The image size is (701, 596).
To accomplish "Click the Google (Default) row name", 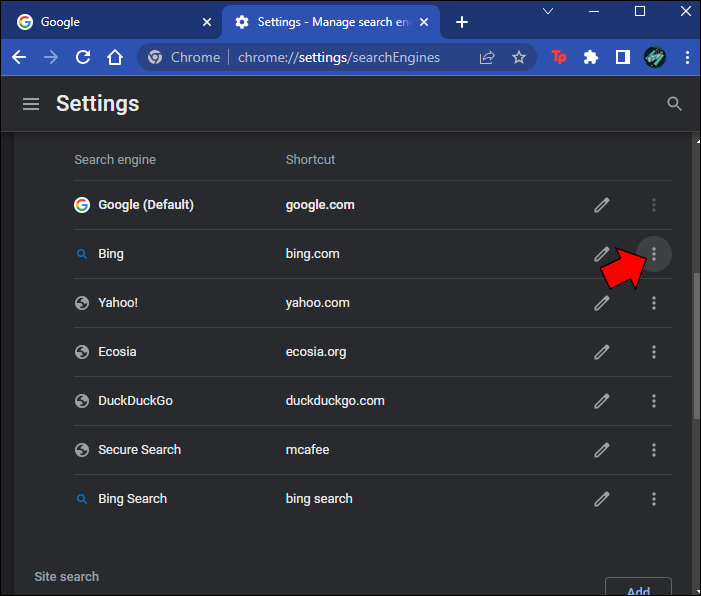I will coord(146,205).
